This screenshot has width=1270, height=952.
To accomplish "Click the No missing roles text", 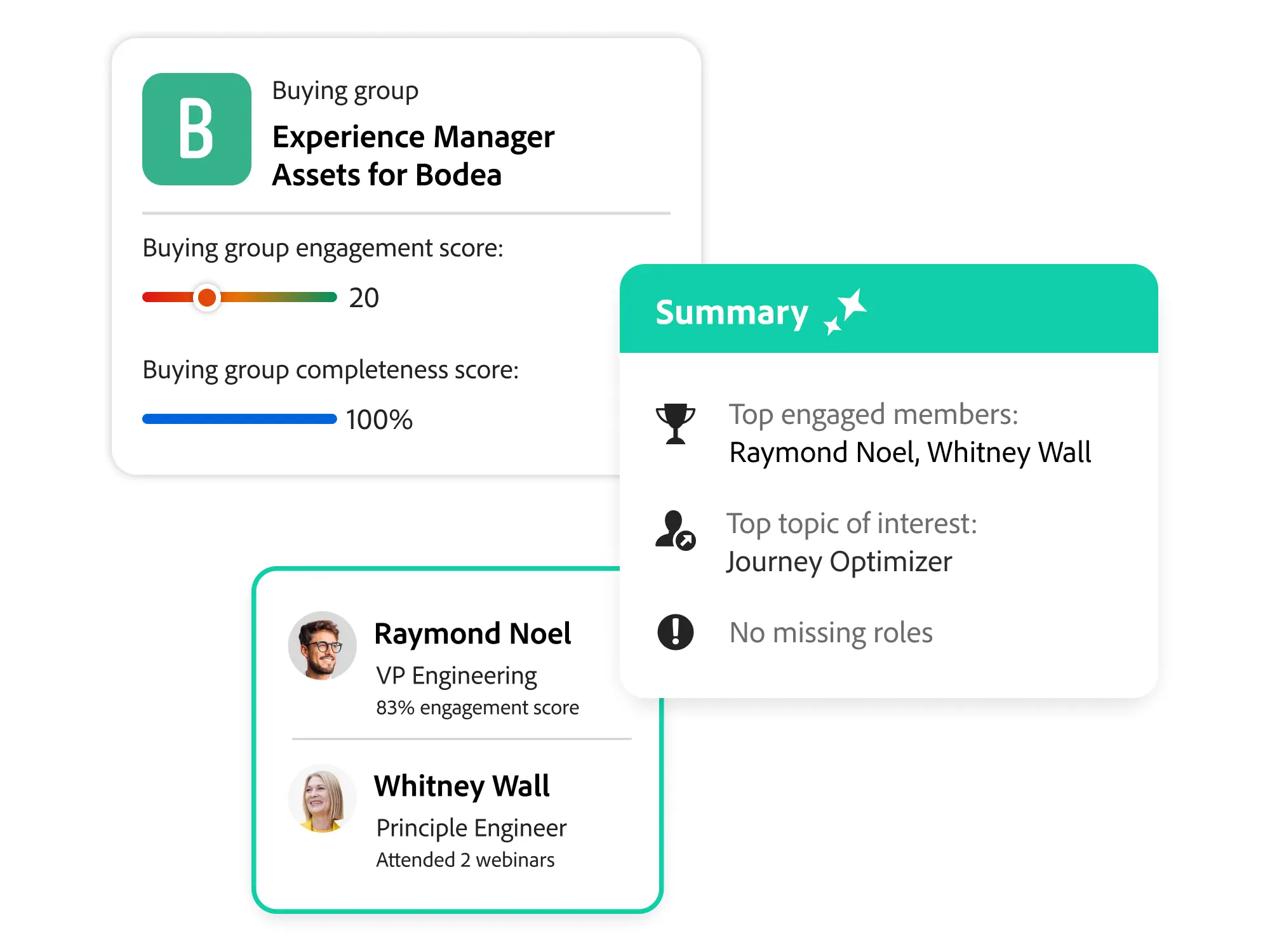I will pos(831,633).
